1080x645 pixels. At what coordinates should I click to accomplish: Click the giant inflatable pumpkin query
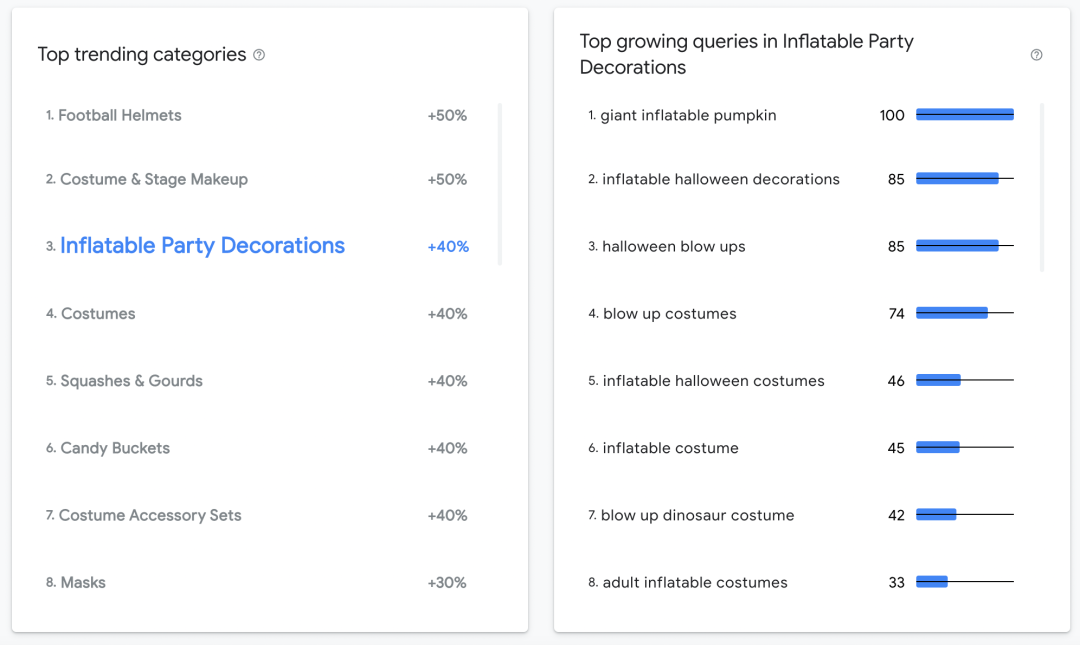(x=688, y=115)
